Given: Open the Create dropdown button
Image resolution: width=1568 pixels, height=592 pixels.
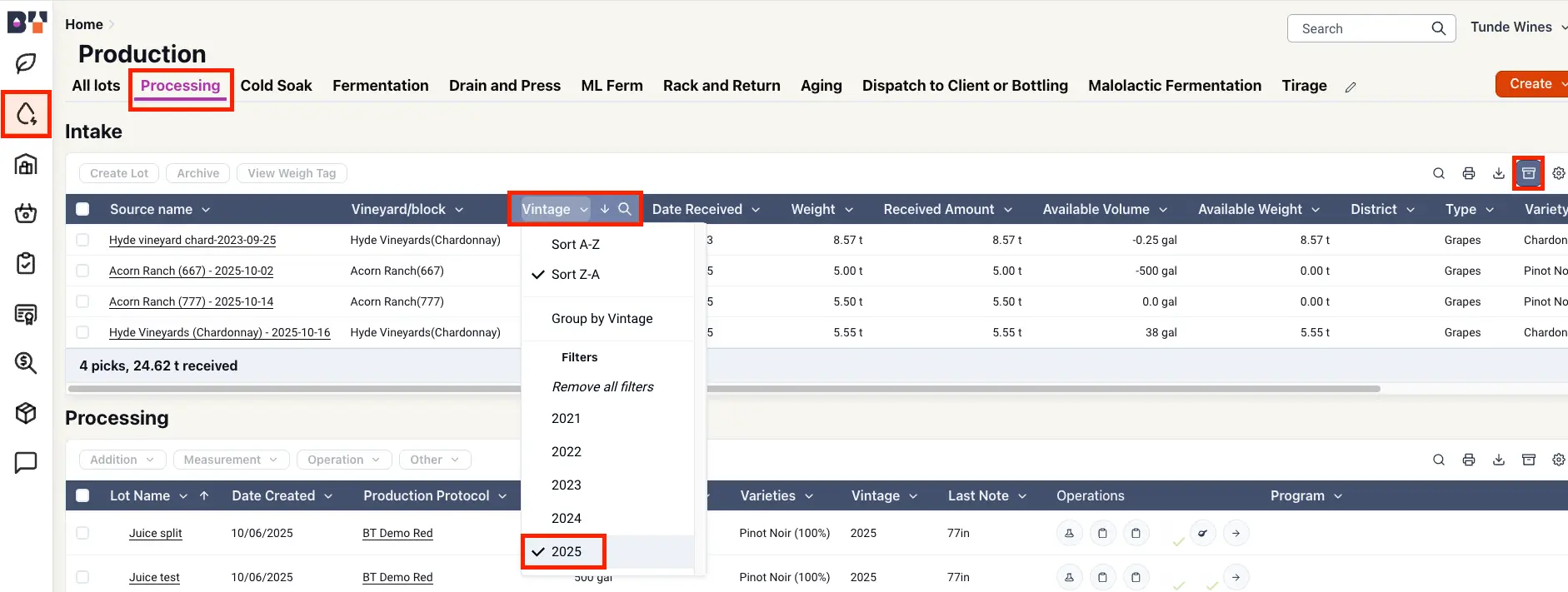Looking at the screenshot, I should click(x=1531, y=84).
